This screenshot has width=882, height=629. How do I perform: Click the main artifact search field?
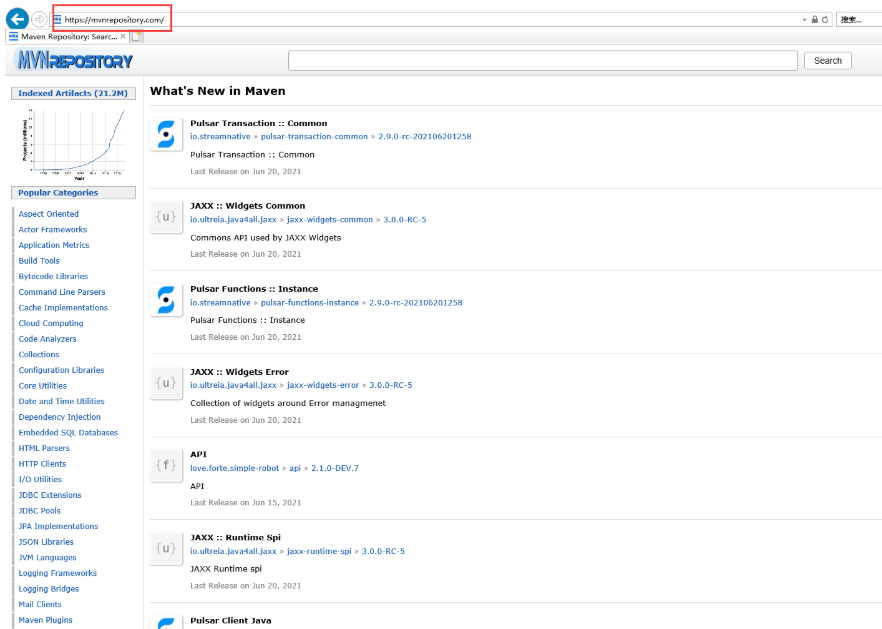click(x=543, y=61)
